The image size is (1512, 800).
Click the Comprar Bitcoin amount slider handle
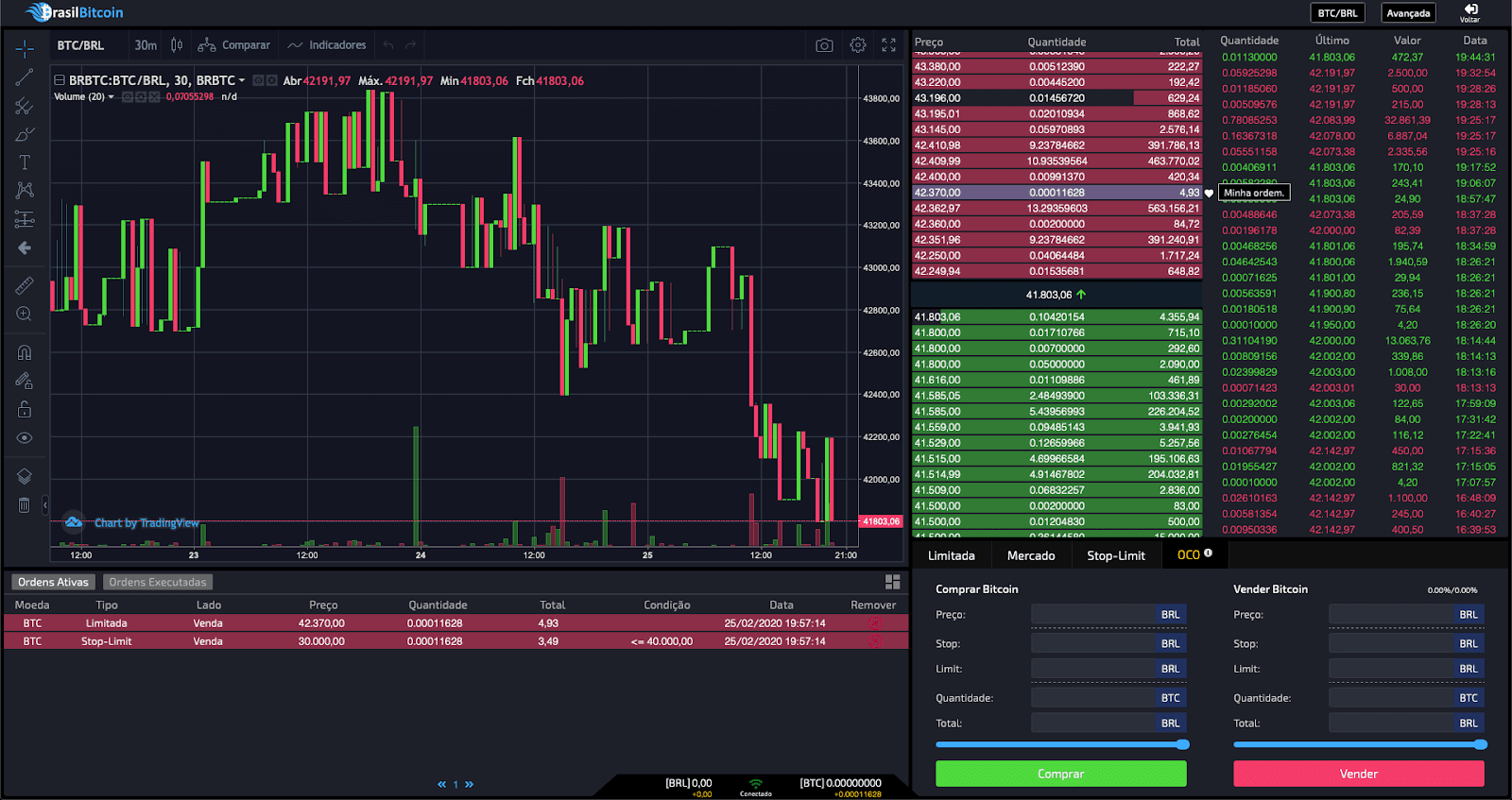click(x=1182, y=744)
